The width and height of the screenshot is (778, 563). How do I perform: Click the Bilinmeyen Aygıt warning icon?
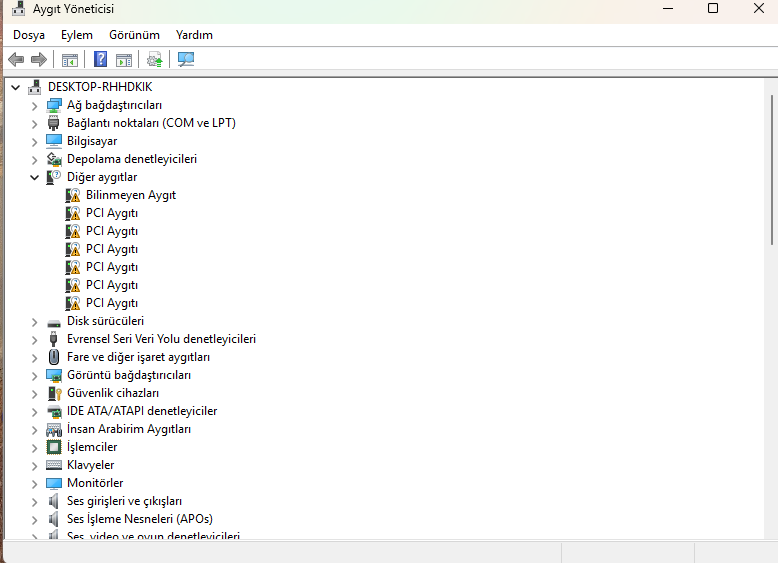click(x=72, y=195)
